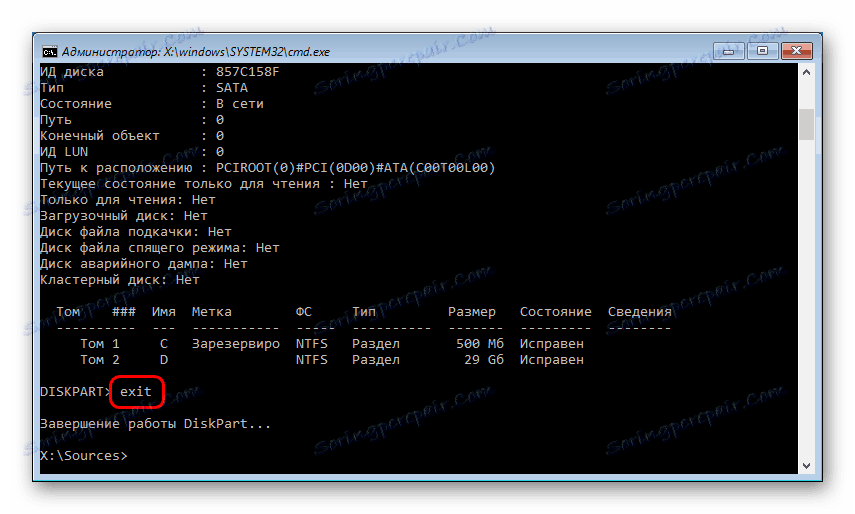Click the drive letter 'D' in volume table

pyautogui.click(x=164, y=360)
